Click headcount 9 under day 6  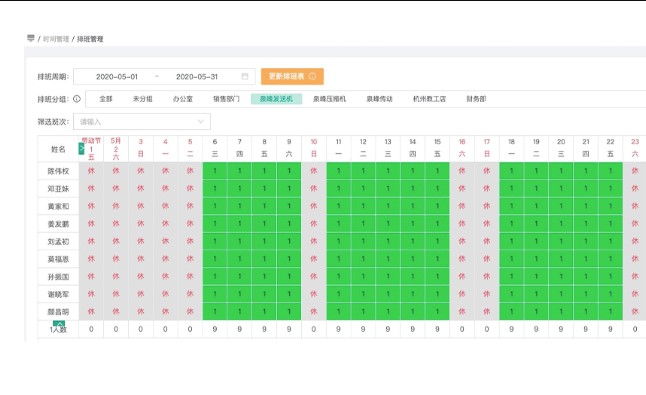coord(215,330)
